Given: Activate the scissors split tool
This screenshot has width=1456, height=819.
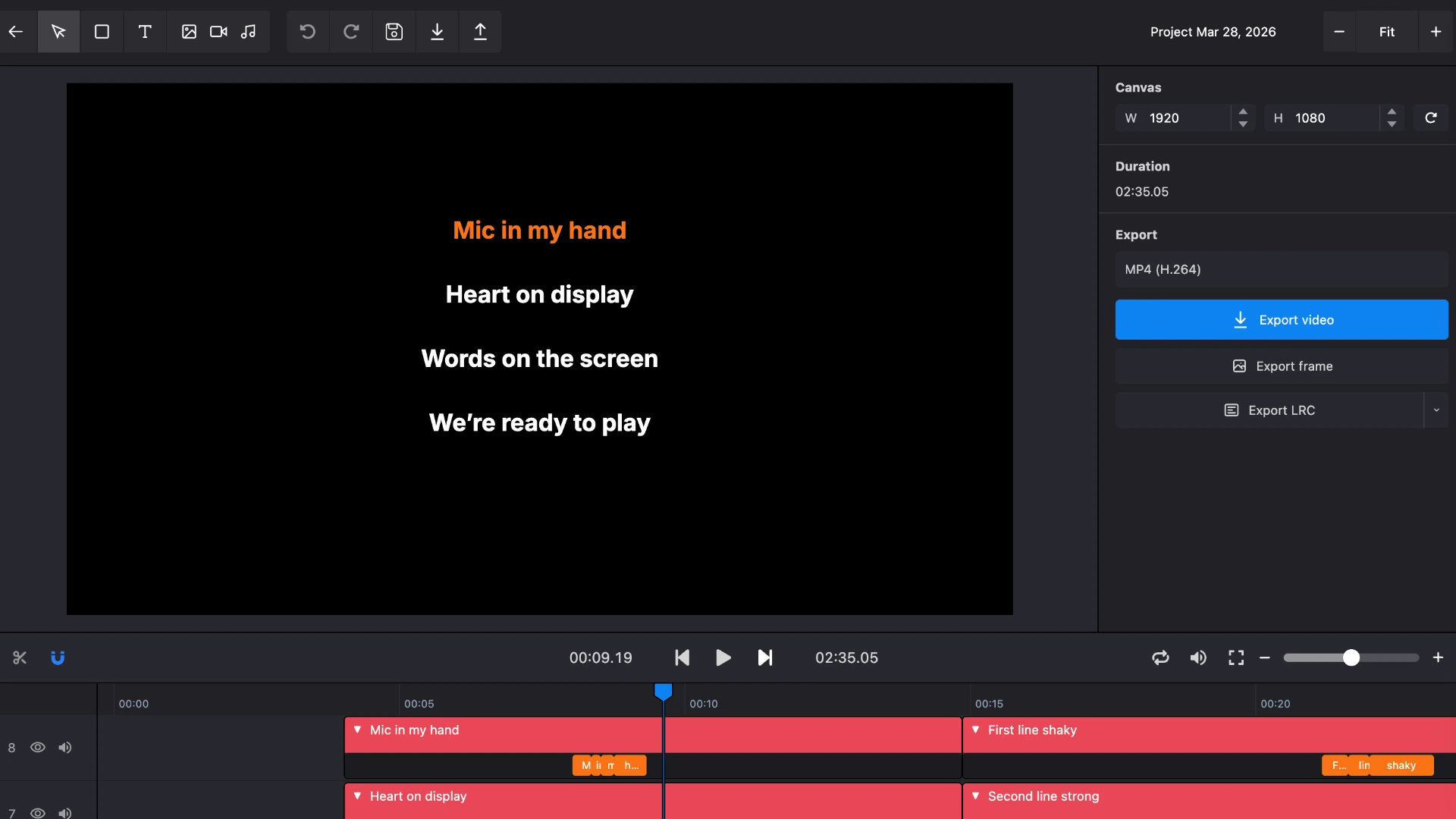Looking at the screenshot, I should tap(20, 657).
